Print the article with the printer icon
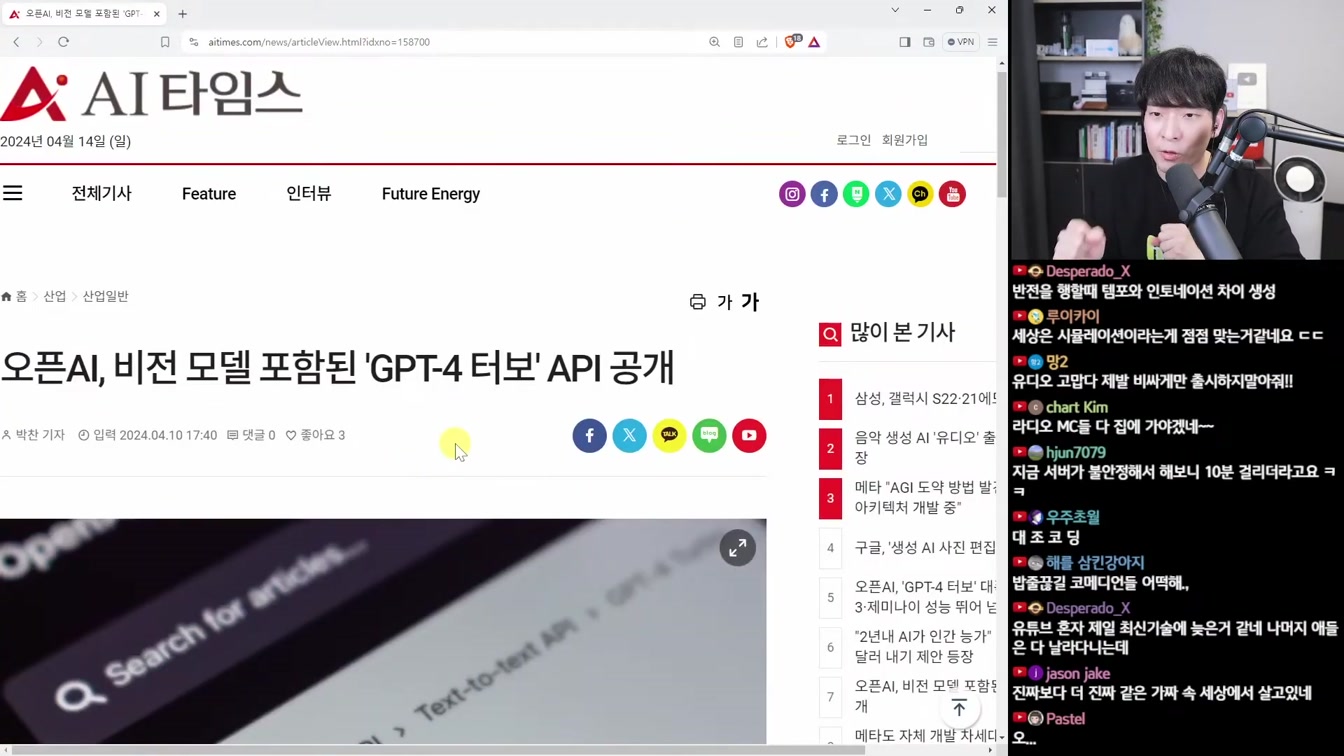This screenshot has height=756, width=1344. (x=698, y=302)
